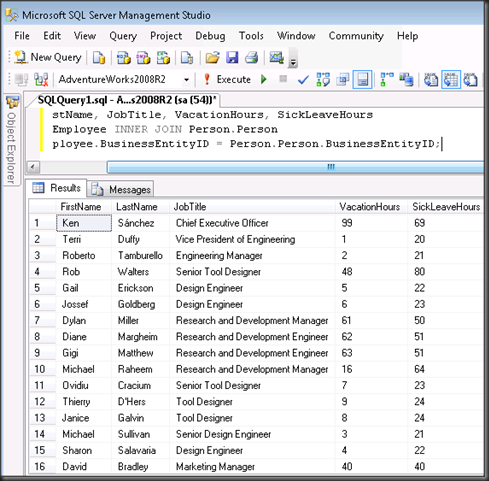Click the New Query button
The height and width of the screenshot is (481, 489).
(48, 58)
